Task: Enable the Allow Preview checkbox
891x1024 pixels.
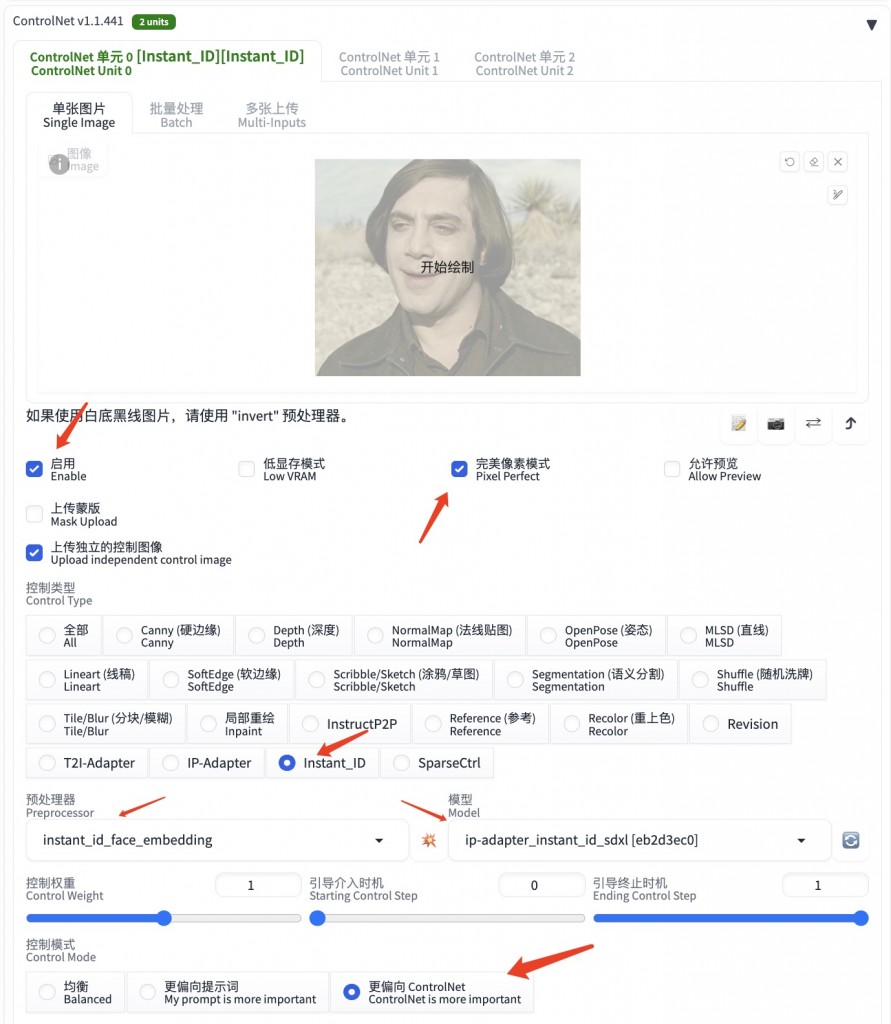Action: [x=672, y=469]
